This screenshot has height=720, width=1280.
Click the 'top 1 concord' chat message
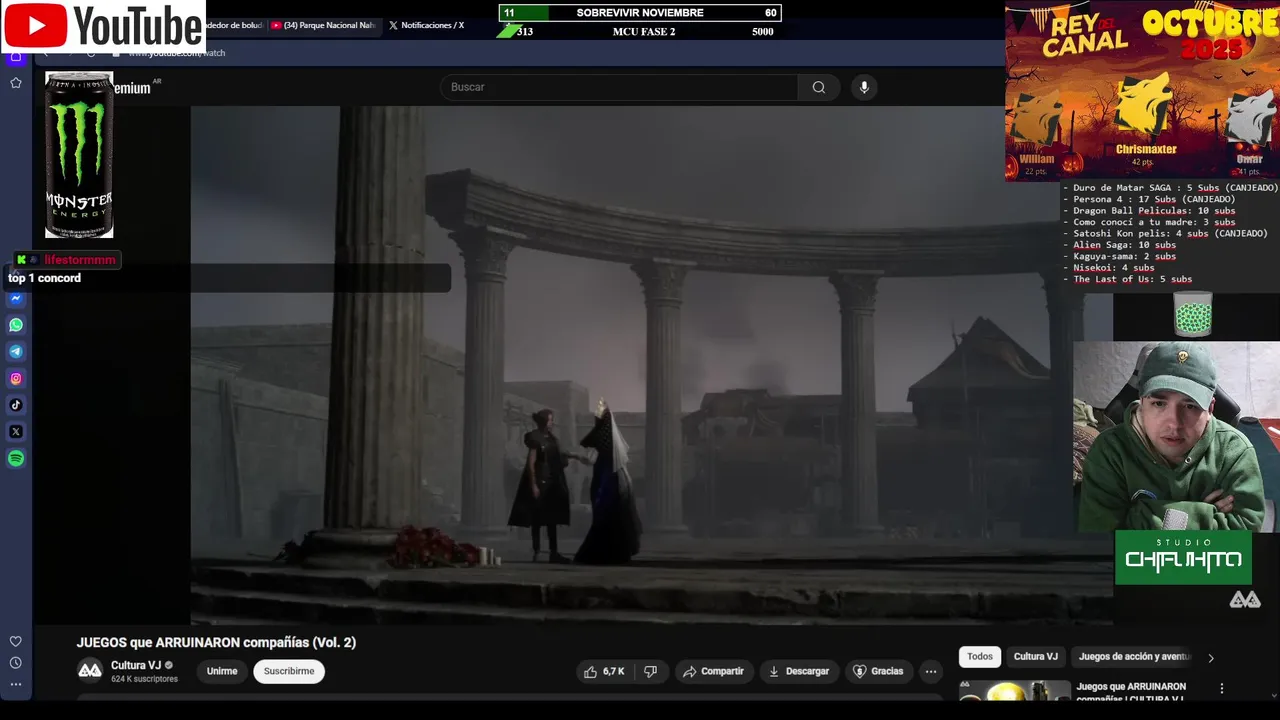[x=44, y=278]
